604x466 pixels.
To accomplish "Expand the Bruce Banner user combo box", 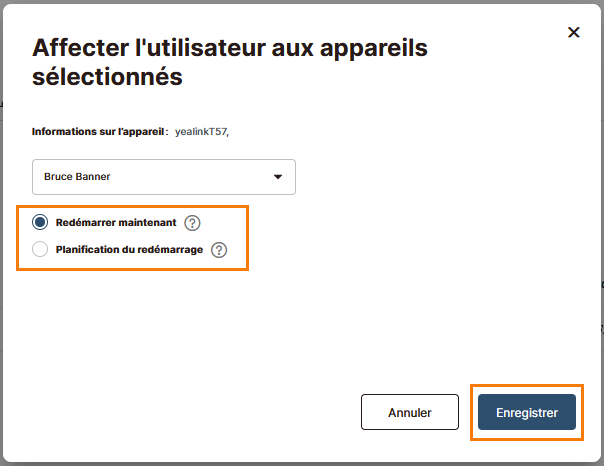I will point(164,177).
